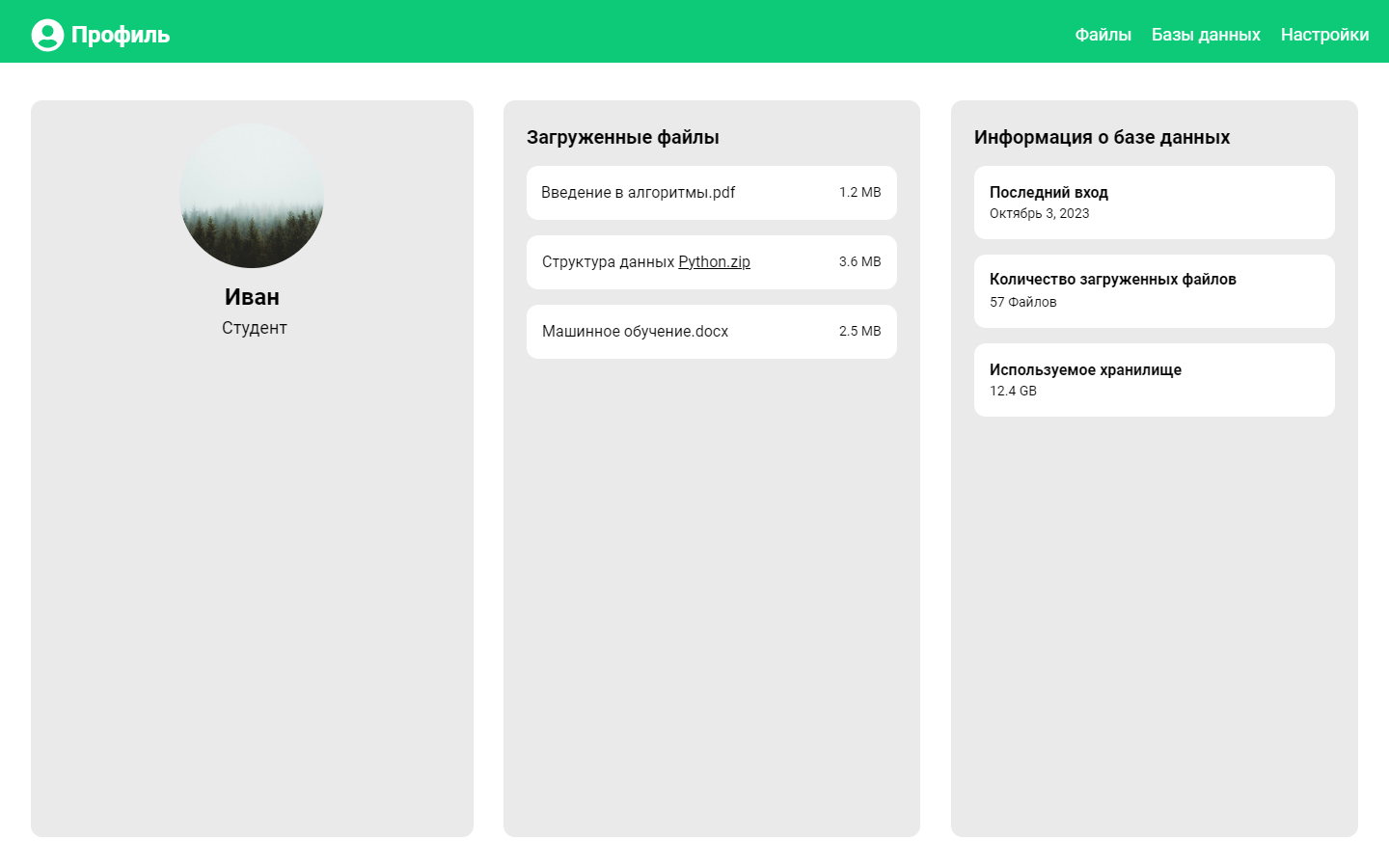The image size is (1389, 868).
Task: Click the 1.2 MB file size
Action: pos(859,192)
